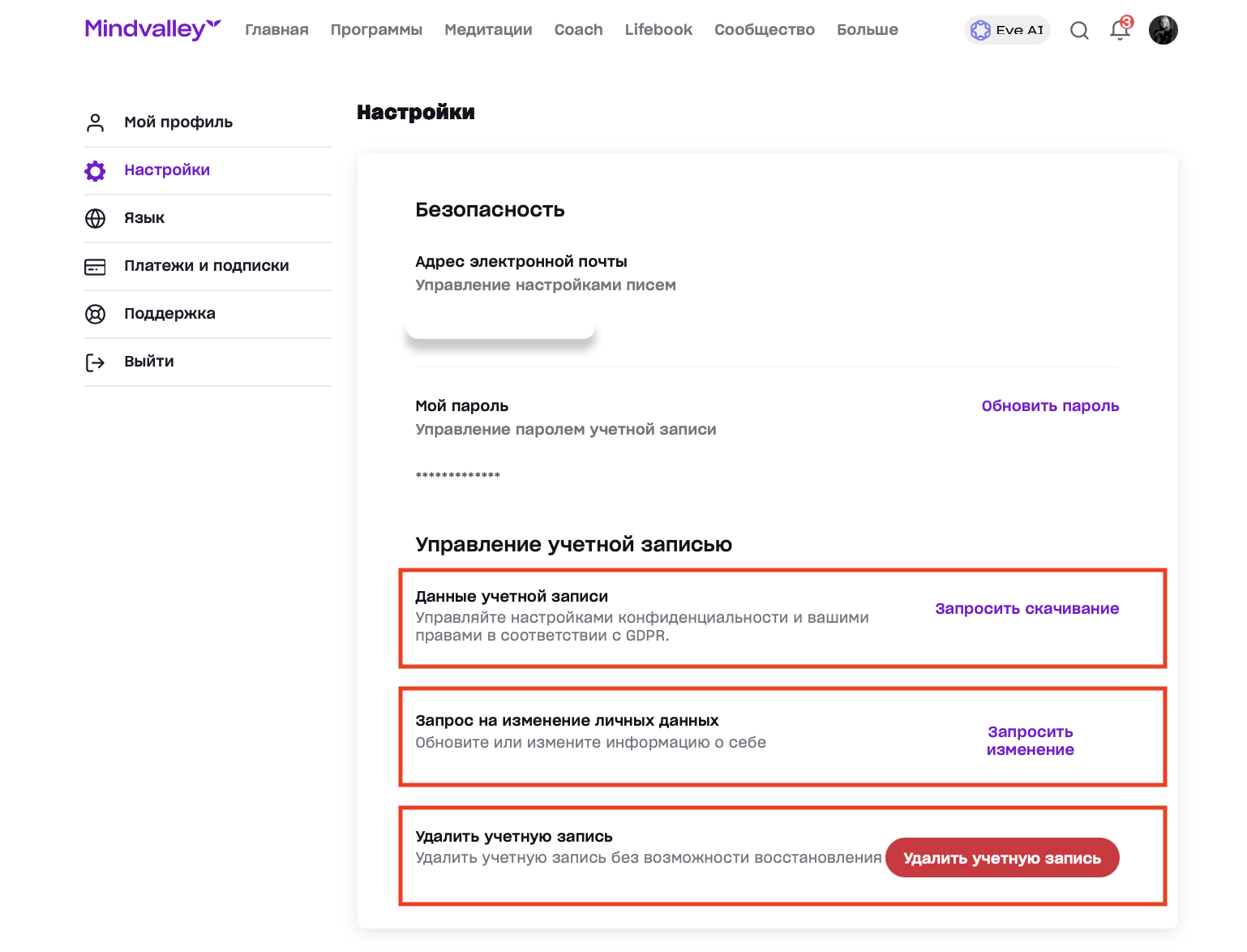The height and width of the screenshot is (952, 1247).
Task: Click Запросить изменение link
Action: 1030,741
